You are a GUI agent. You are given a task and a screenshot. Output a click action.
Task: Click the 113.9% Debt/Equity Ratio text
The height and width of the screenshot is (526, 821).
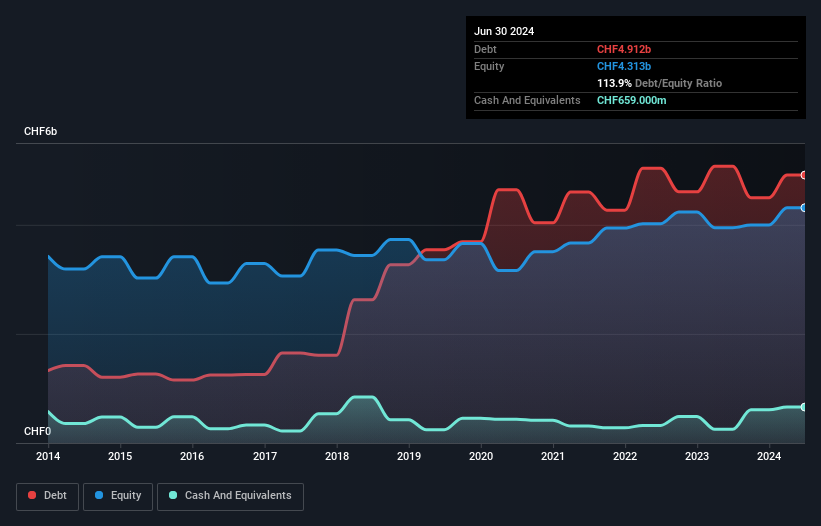coord(659,83)
